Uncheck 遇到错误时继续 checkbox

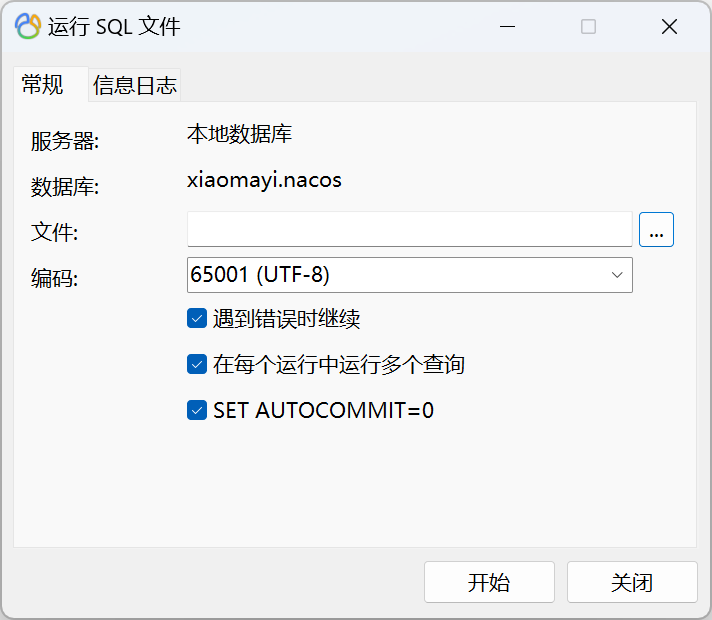coord(197,318)
